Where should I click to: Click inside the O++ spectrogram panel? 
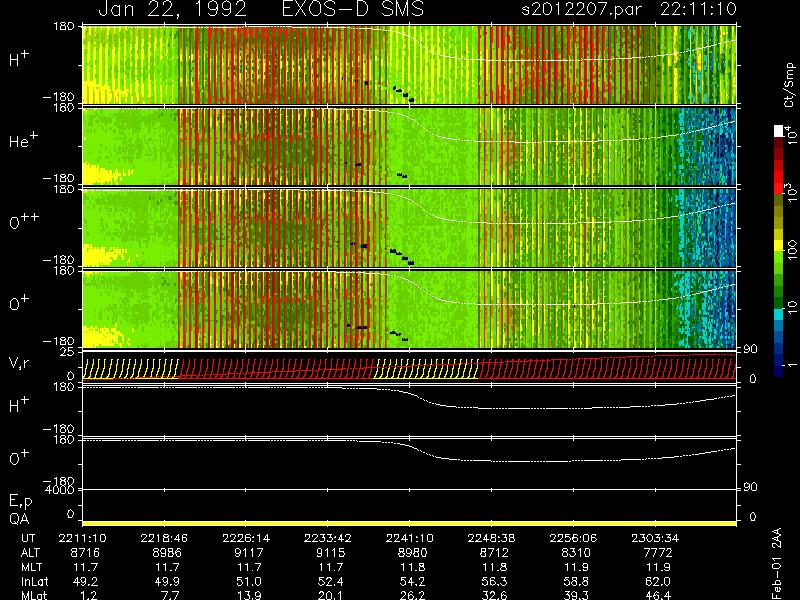409,228
